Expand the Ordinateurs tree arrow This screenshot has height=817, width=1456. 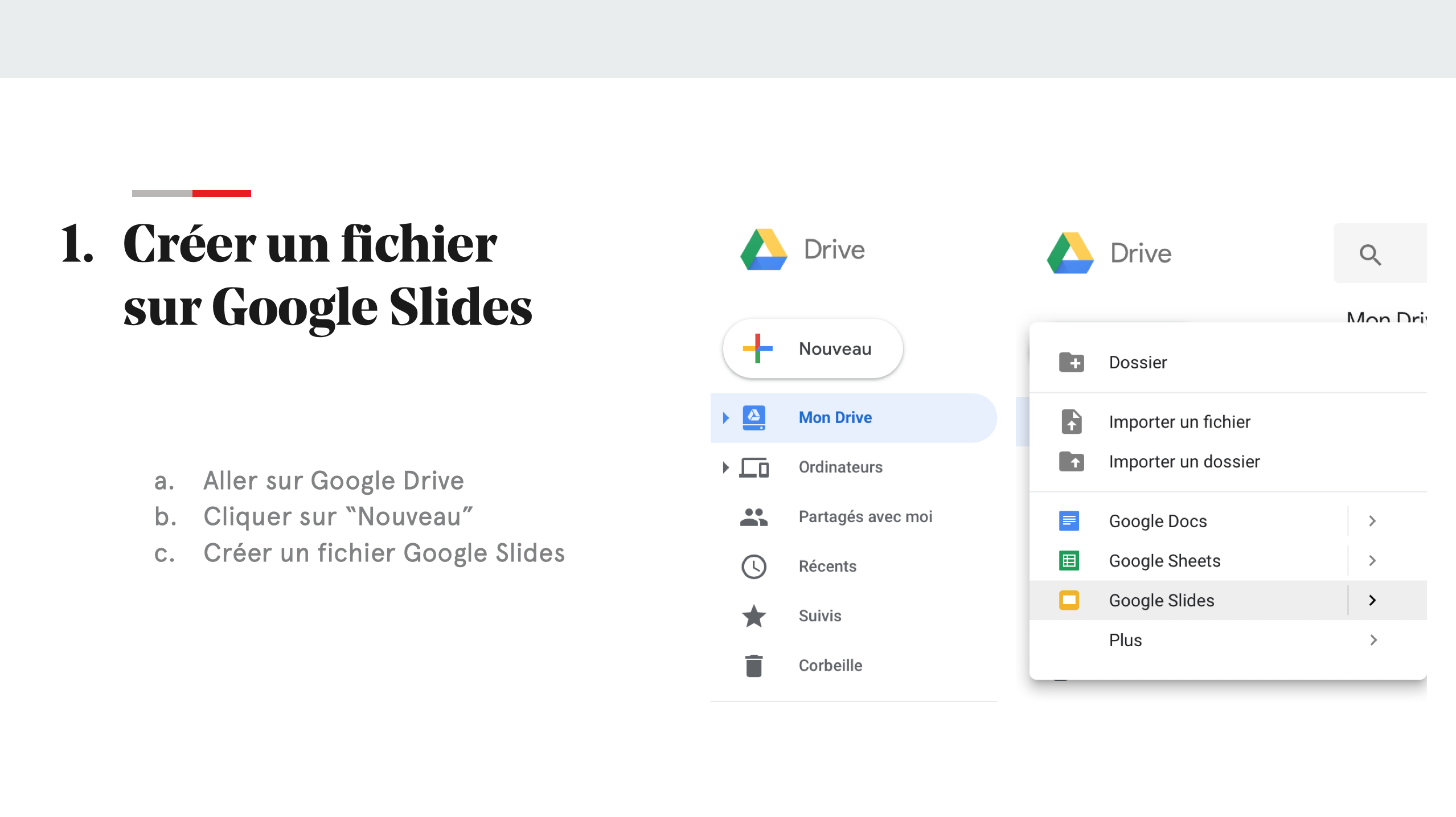[x=725, y=467]
